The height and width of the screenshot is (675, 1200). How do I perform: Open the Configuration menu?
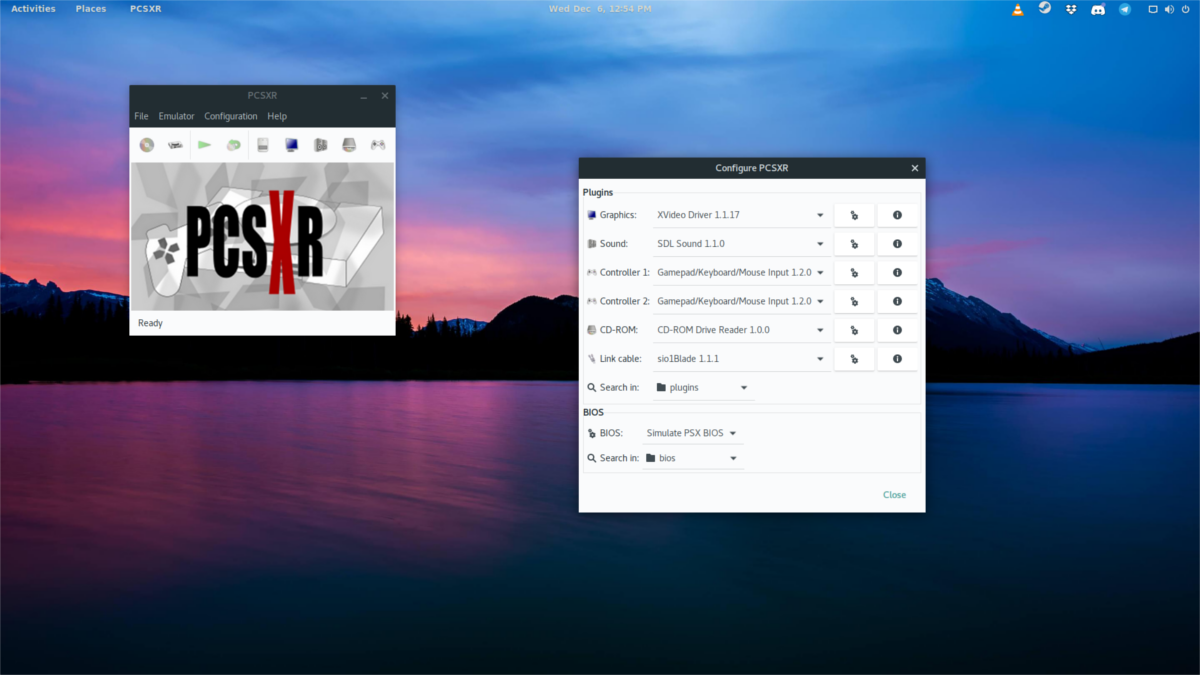tap(231, 116)
